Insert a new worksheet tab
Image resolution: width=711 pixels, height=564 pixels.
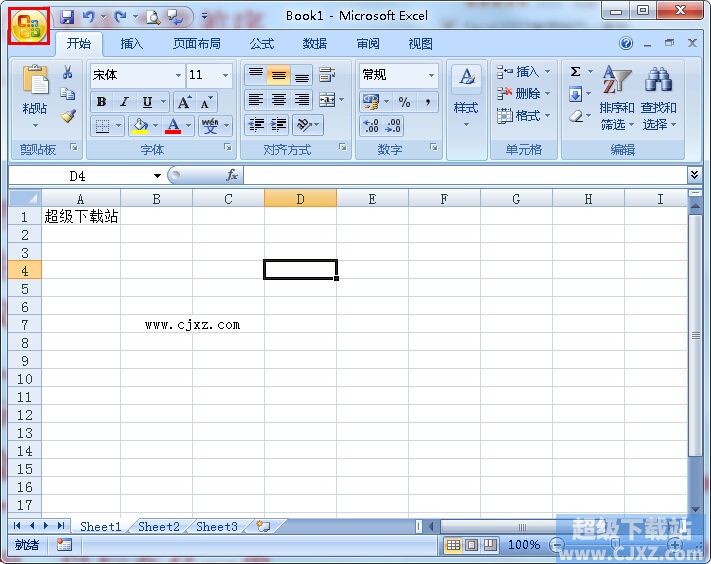(263, 526)
